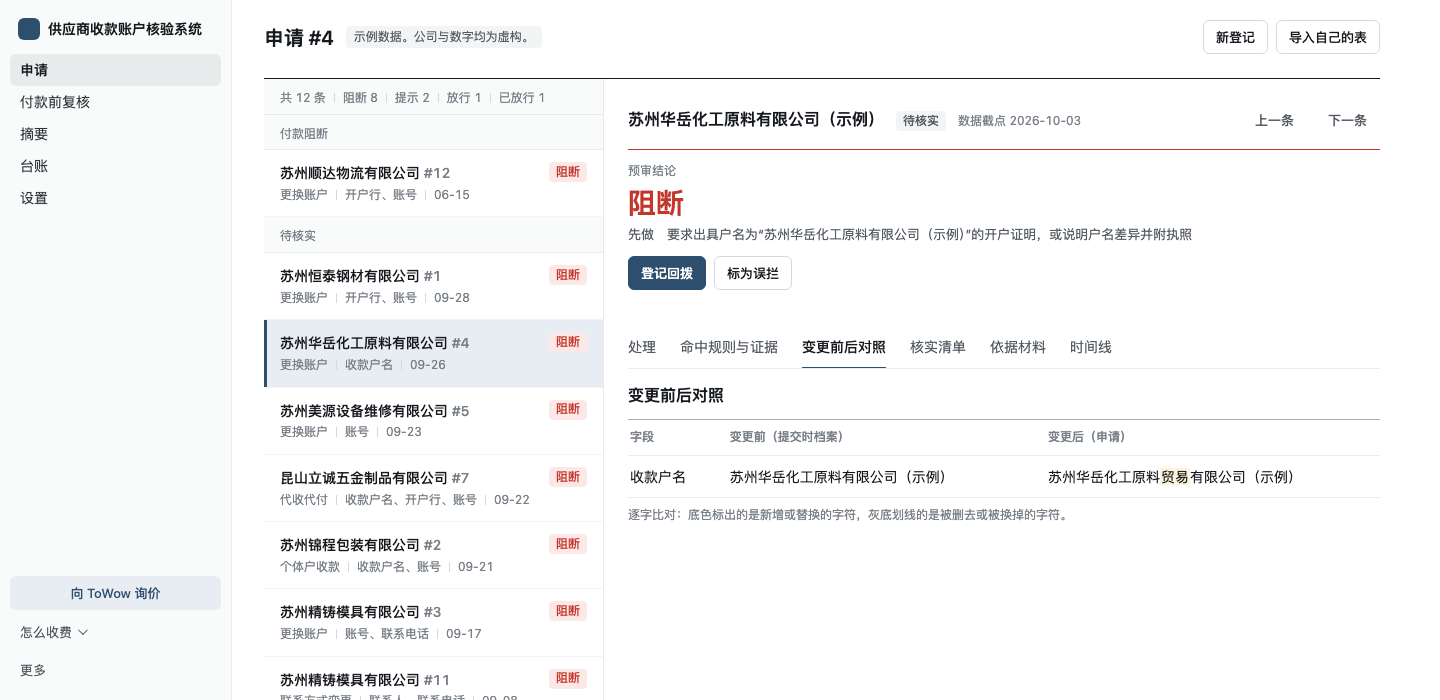The image size is (1440, 700).
Task: Switch to the 时间线 tab
Action: (x=1091, y=347)
